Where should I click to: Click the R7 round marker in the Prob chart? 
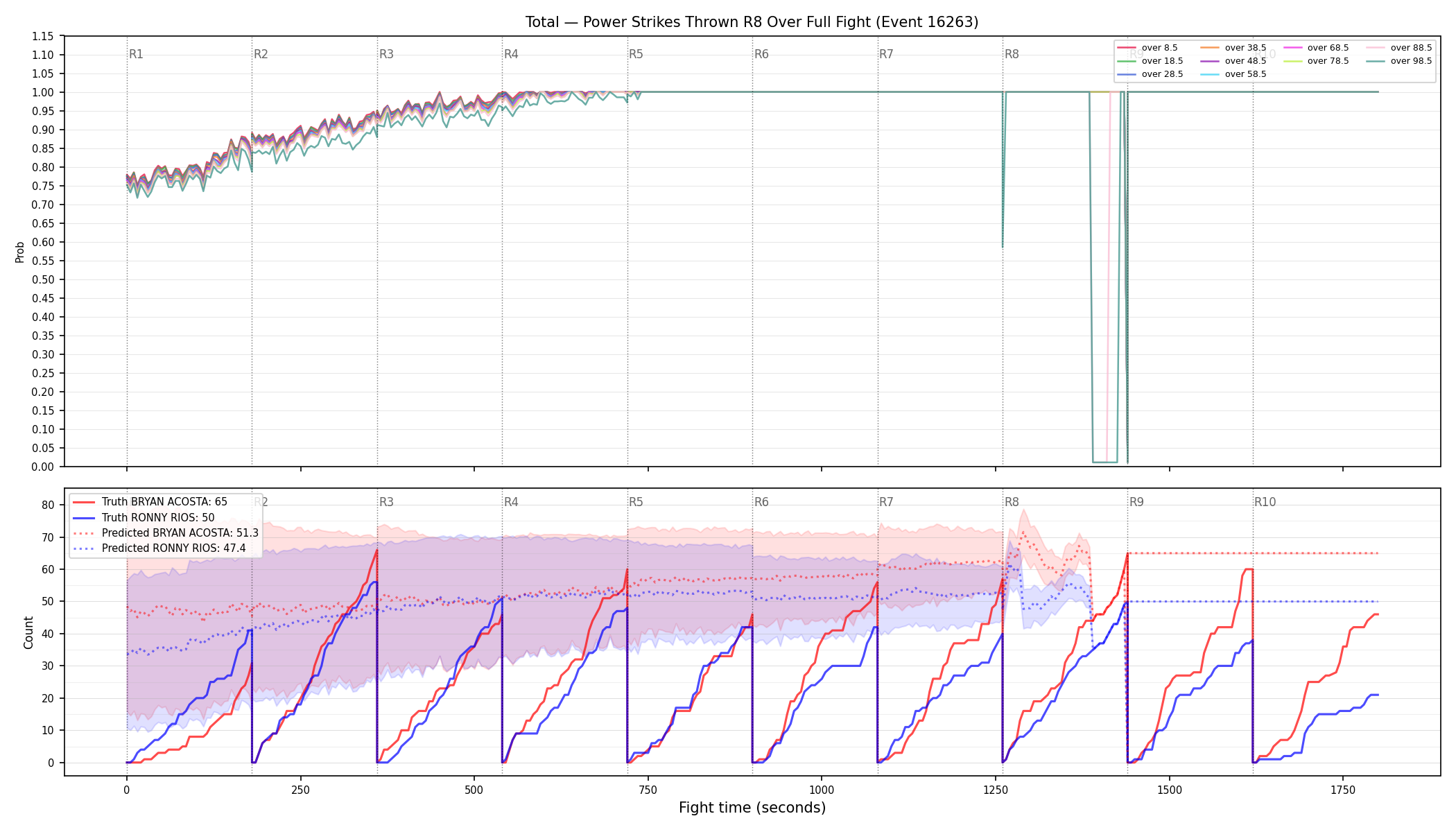pyautogui.click(x=886, y=54)
